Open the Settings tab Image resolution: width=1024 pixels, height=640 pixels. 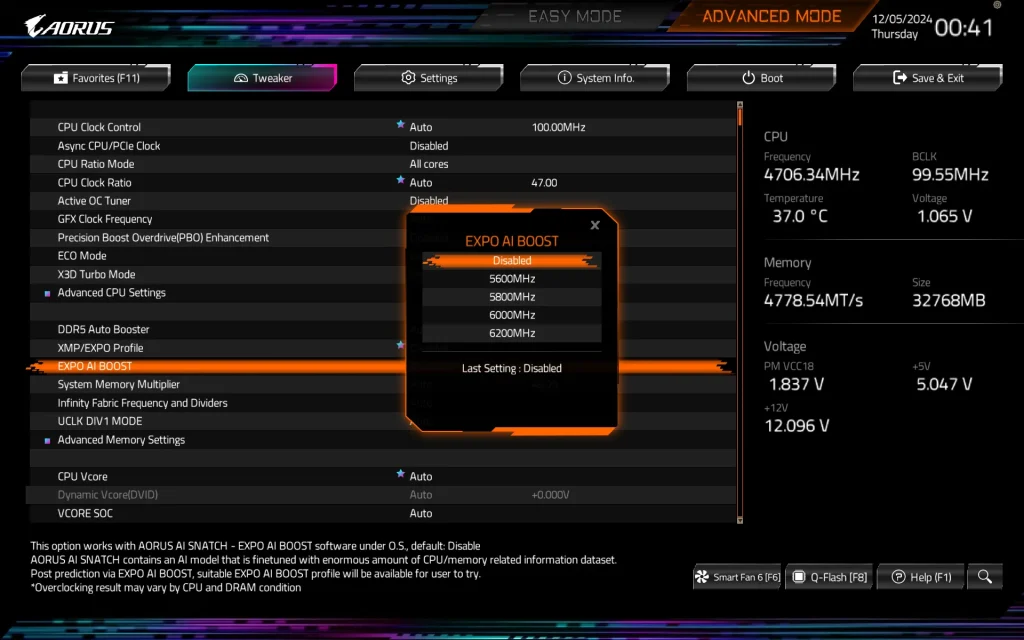point(429,78)
